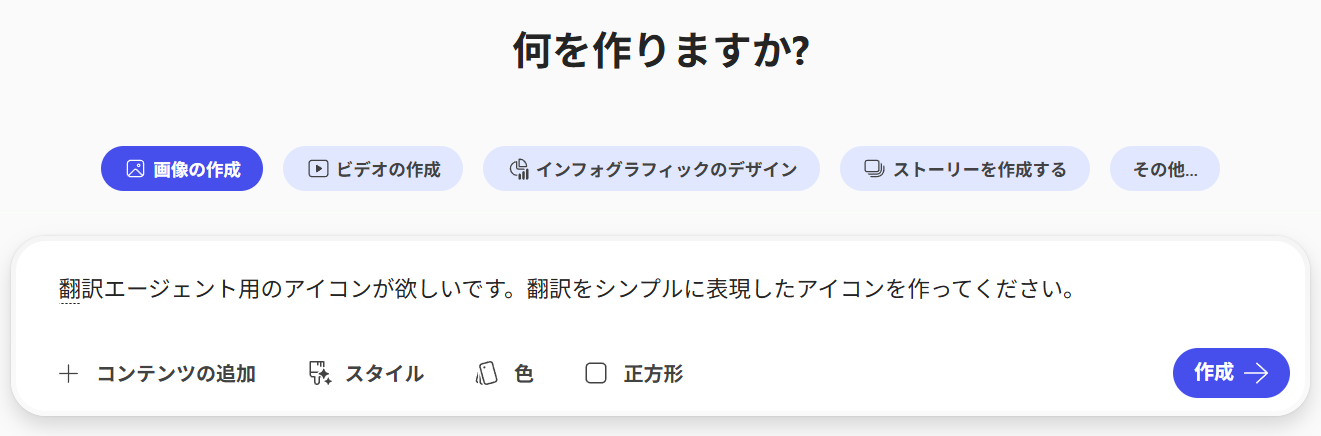Toggle the square shape box beside 正方形
Screen dimensions: 1321x436
[x=596, y=374]
